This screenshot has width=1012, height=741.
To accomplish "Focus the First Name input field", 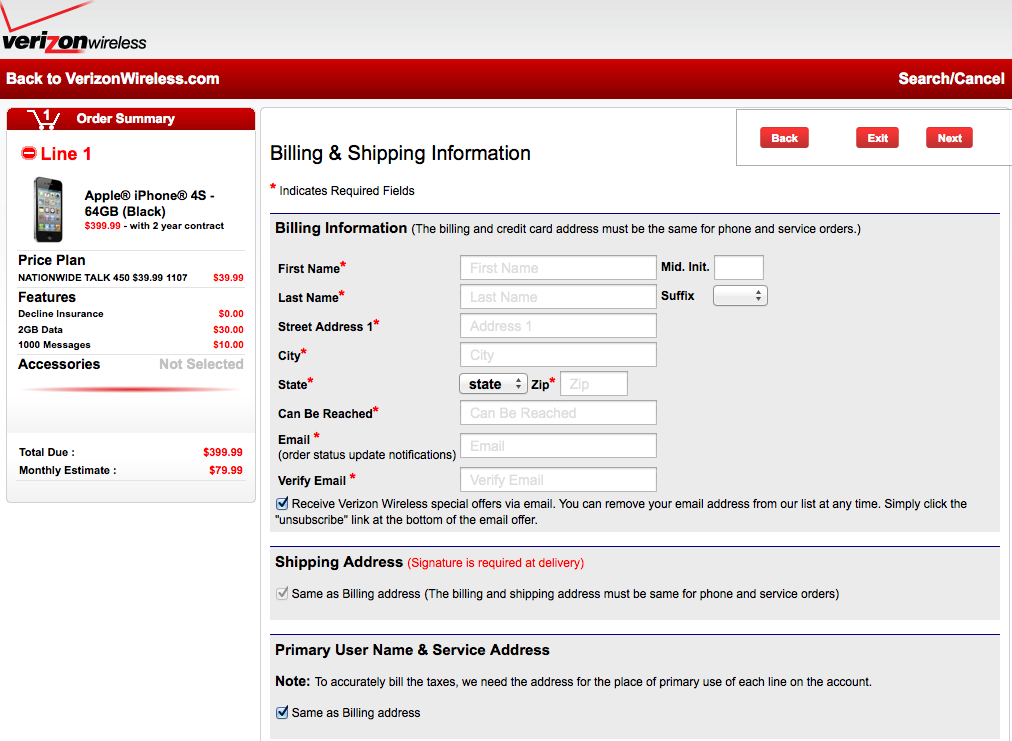I will tap(558, 268).
